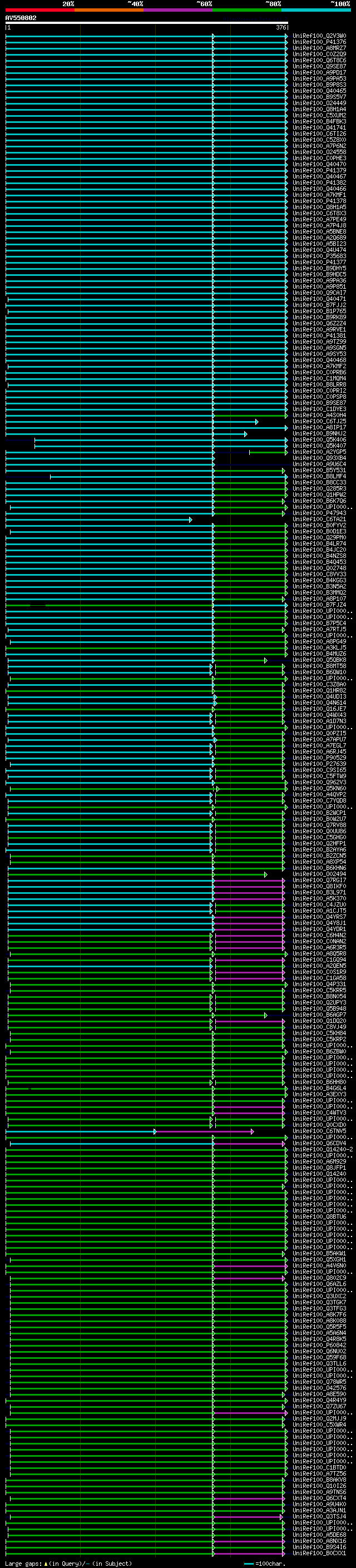Select label UniRef100_B8N054
The width and height of the screenshot is (356, 1568).
point(319,996)
